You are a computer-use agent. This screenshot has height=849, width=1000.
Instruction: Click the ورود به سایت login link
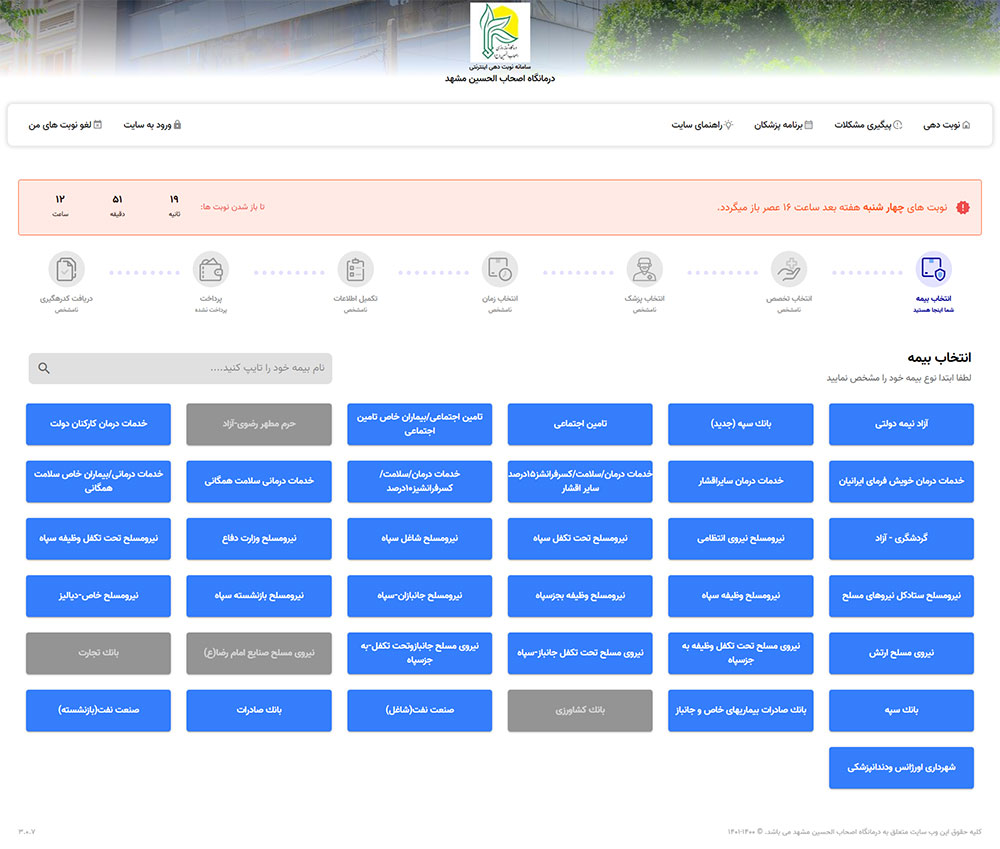152,125
